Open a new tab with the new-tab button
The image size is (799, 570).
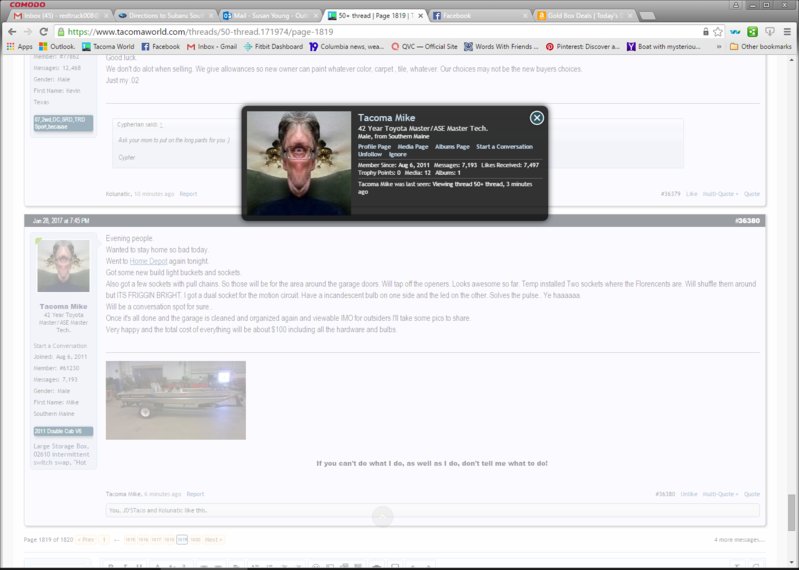(x=647, y=16)
